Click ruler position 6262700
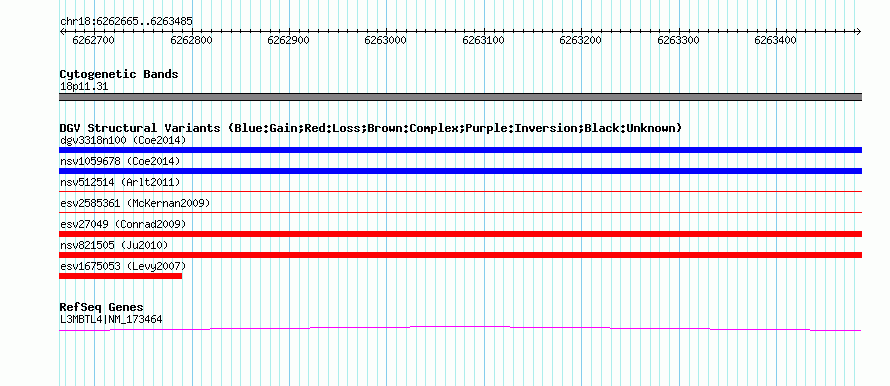The width and height of the screenshot is (890, 386). [94, 40]
